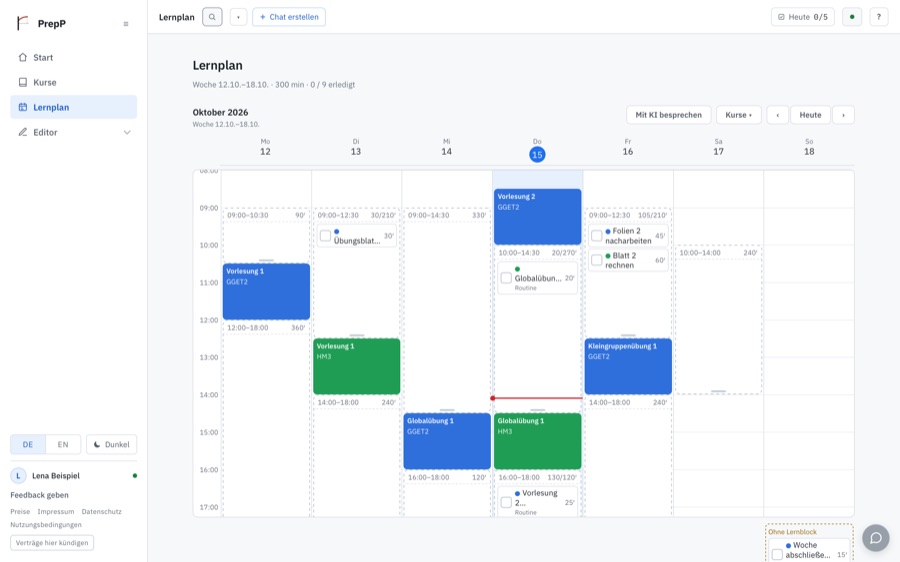
Task: Click the Lena Beispiel user avatar
Action: click(18, 475)
